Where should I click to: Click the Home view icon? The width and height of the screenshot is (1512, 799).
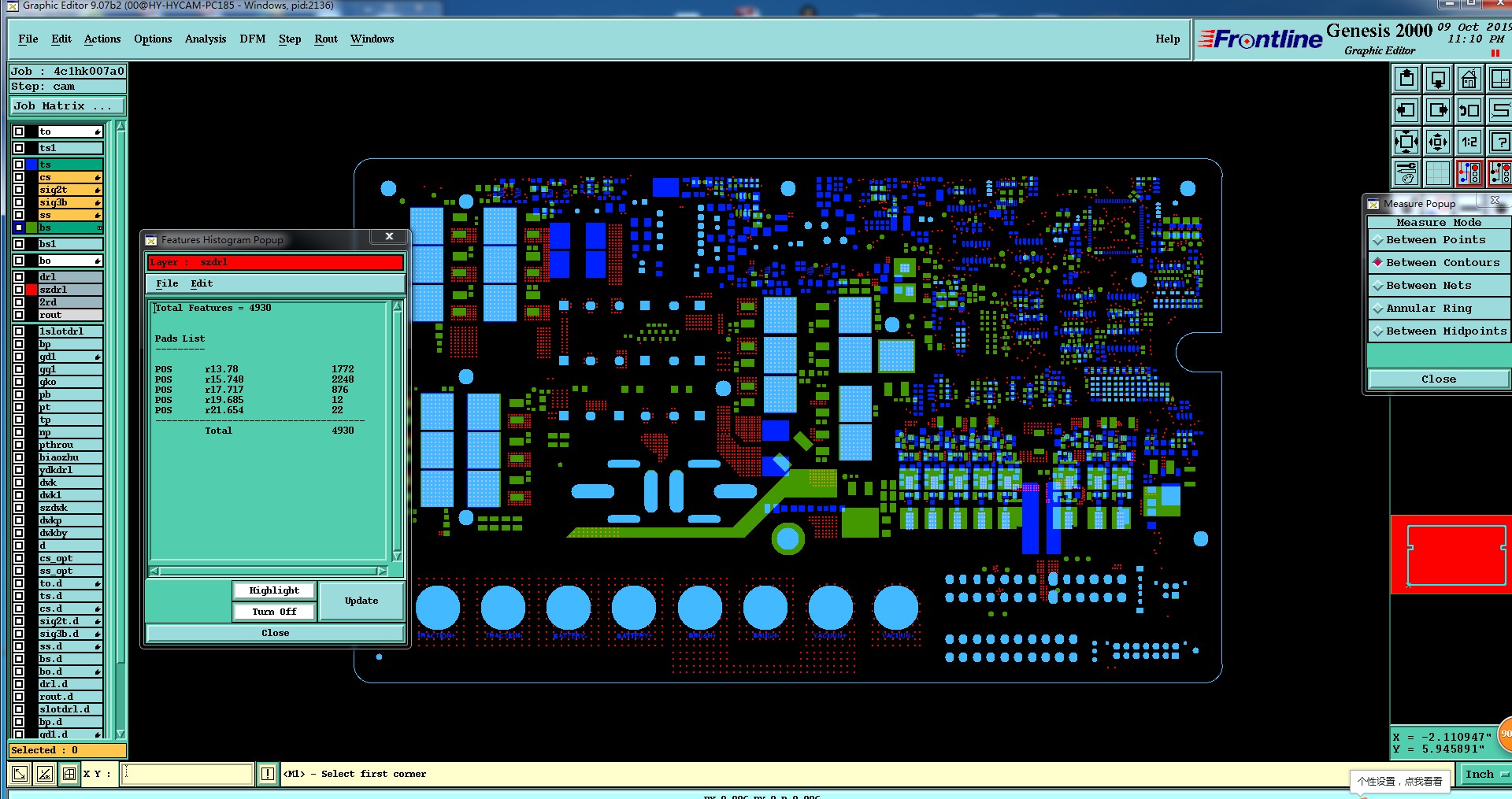(1469, 80)
